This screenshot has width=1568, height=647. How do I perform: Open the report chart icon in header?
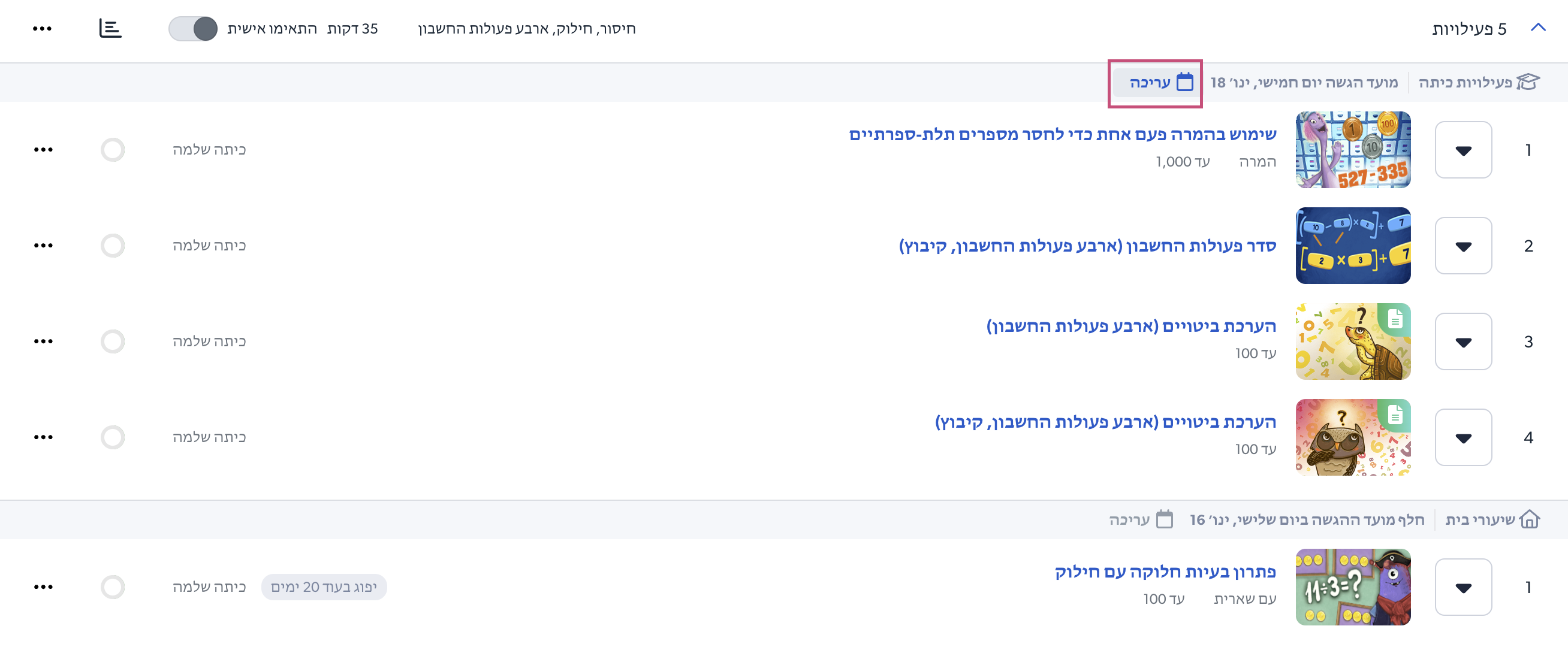click(110, 28)
